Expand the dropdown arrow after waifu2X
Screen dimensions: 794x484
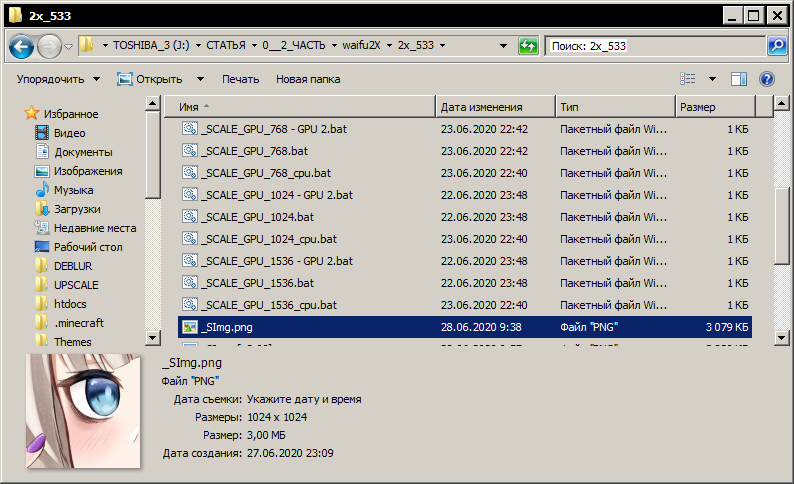click(x=389, y=46)
